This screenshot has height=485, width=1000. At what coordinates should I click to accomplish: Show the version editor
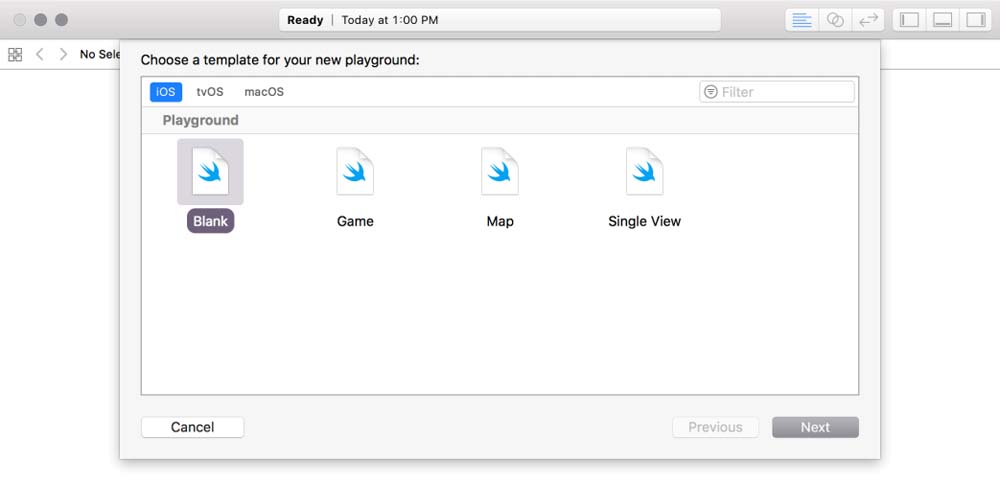[868, 20]
